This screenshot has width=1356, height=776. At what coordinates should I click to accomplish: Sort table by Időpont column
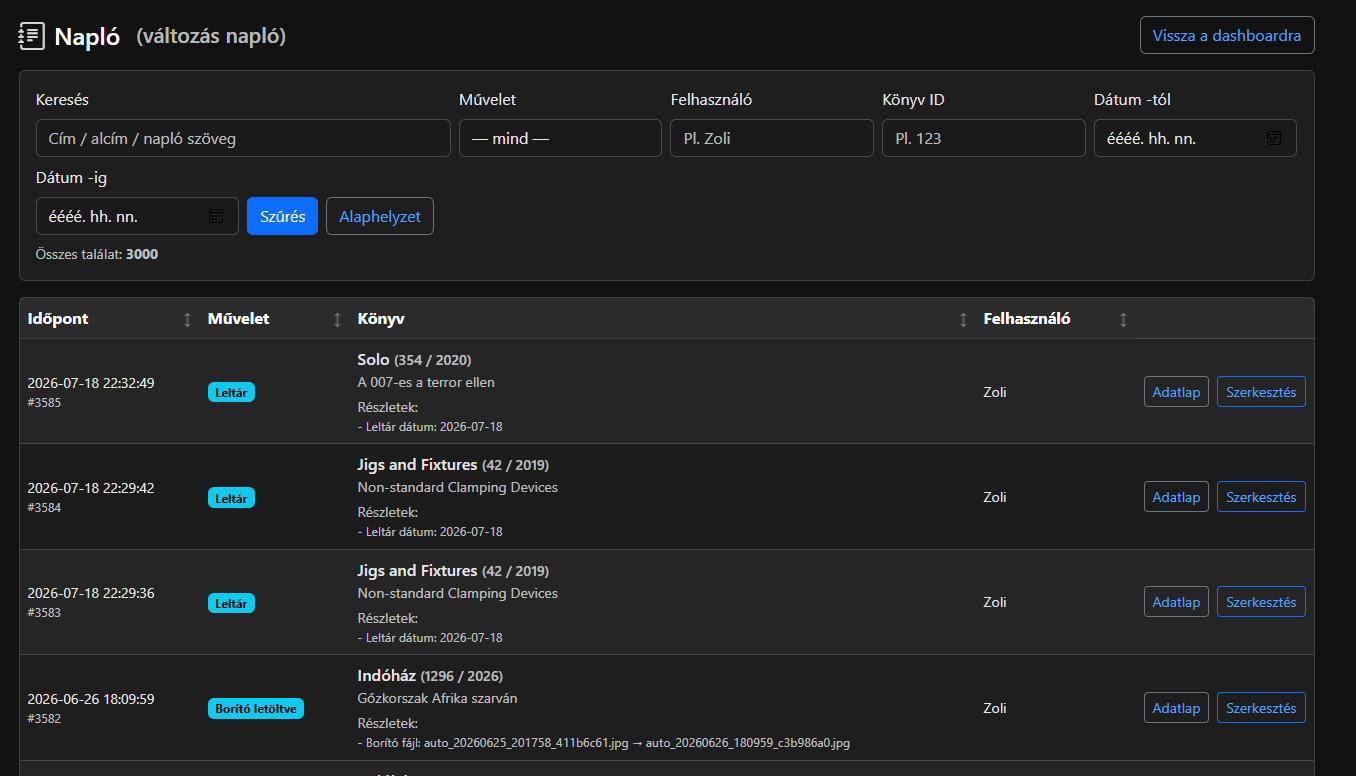pyautogui.click(x=187, y=319)
